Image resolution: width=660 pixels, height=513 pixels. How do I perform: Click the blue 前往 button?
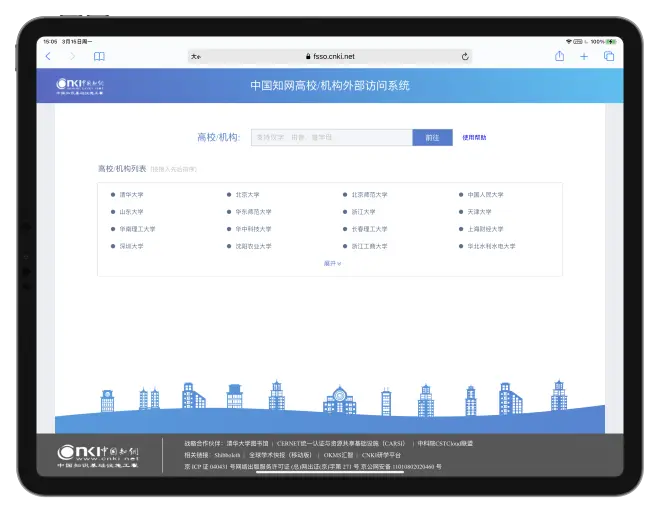click(x=432, y=138)
